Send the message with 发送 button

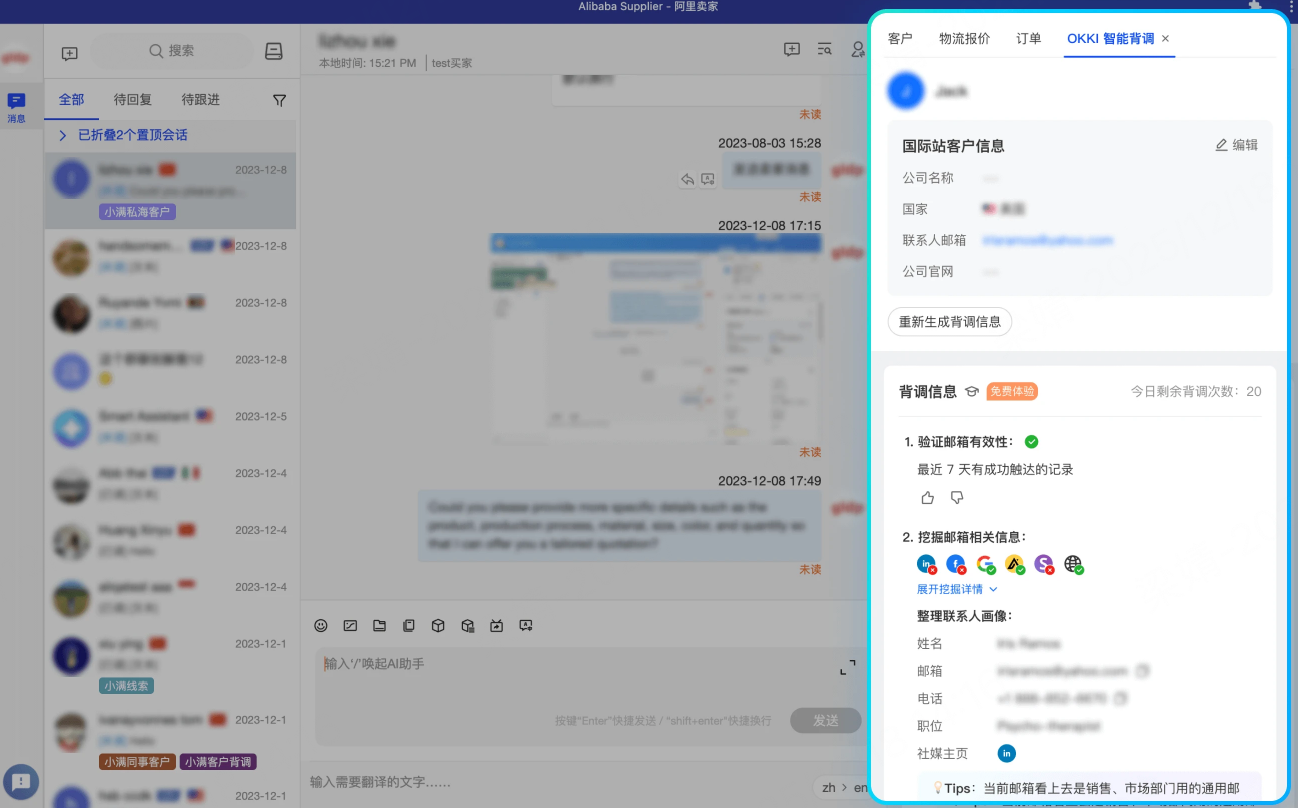826,720
